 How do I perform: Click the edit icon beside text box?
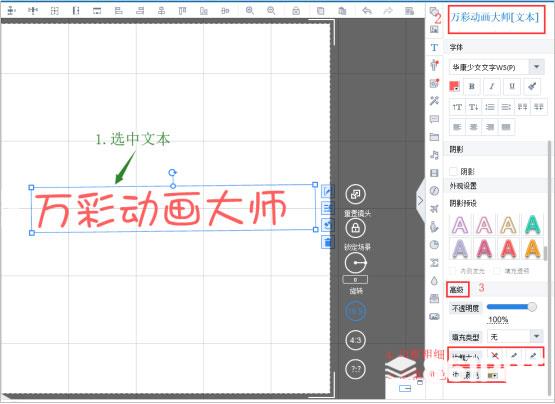tap(327, 192)
